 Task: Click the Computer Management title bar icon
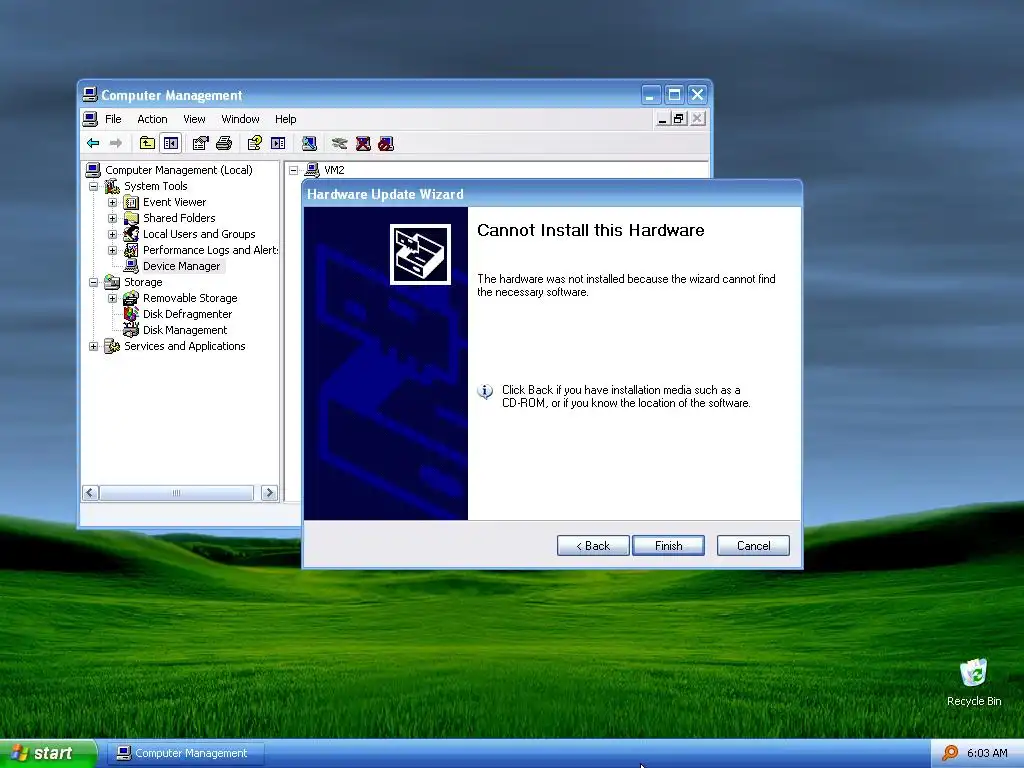90,95
